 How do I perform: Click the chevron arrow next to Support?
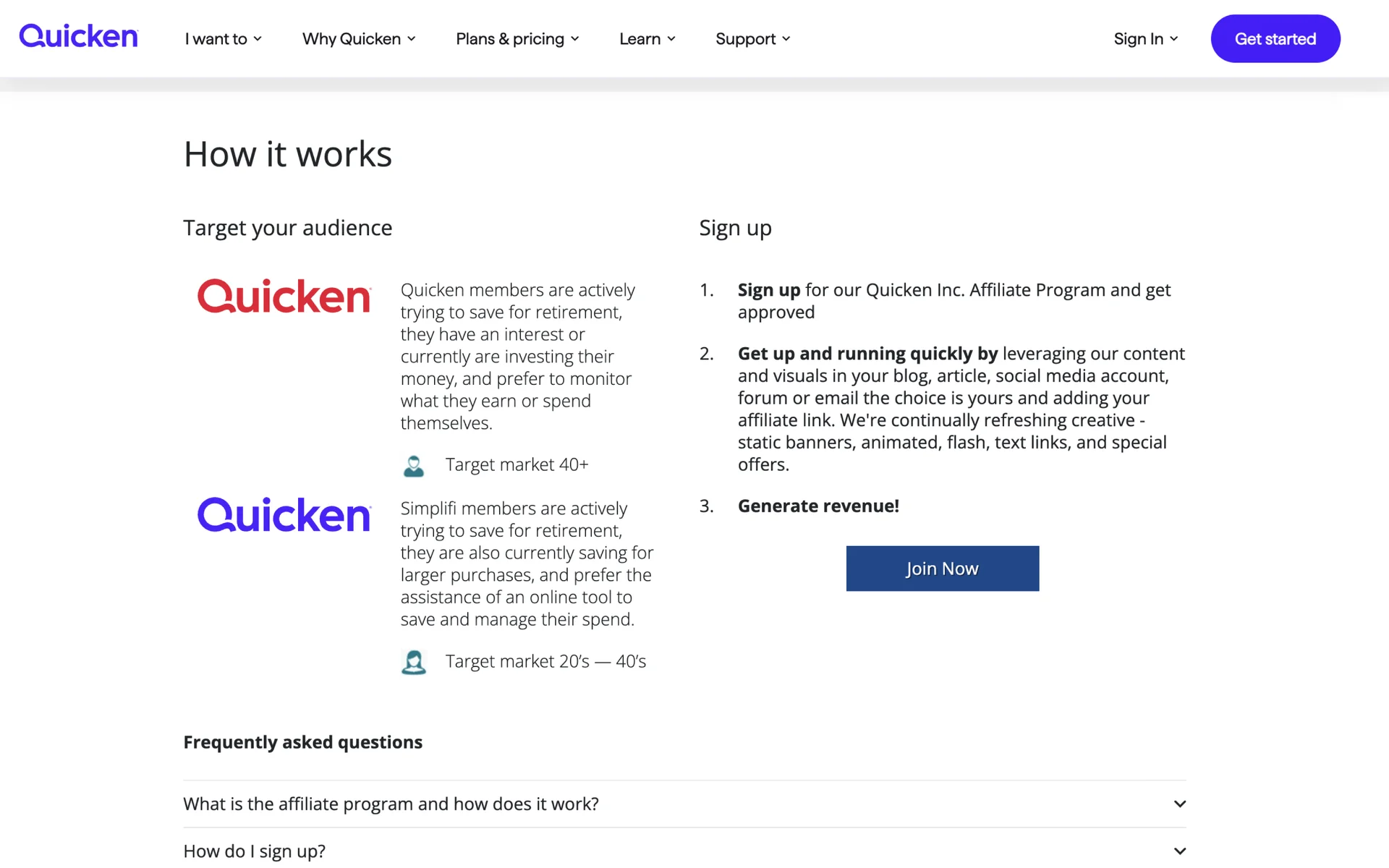coord(786,39)
